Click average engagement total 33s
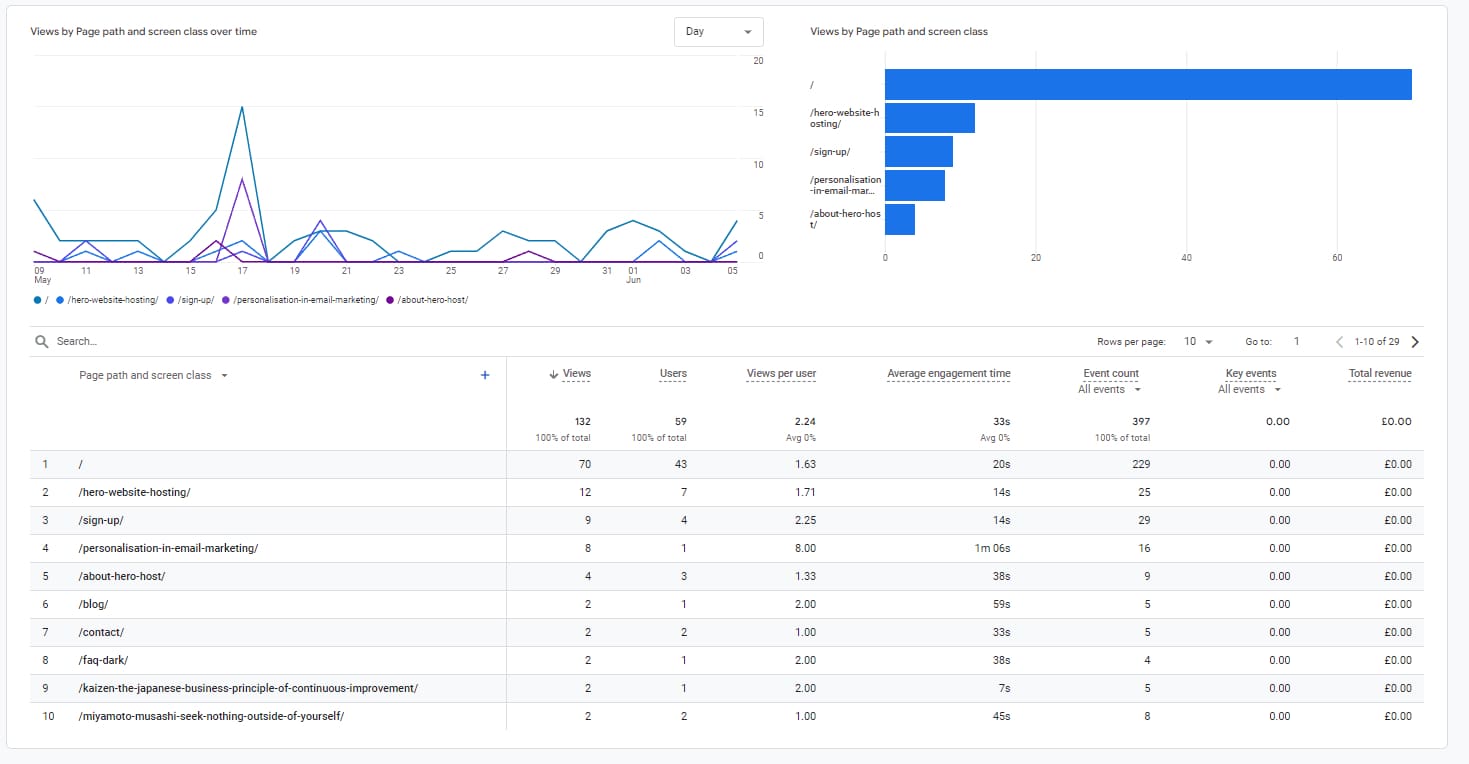This screenshot has width=1469, height=764. pyautogui.click(x=1002, y=422)
